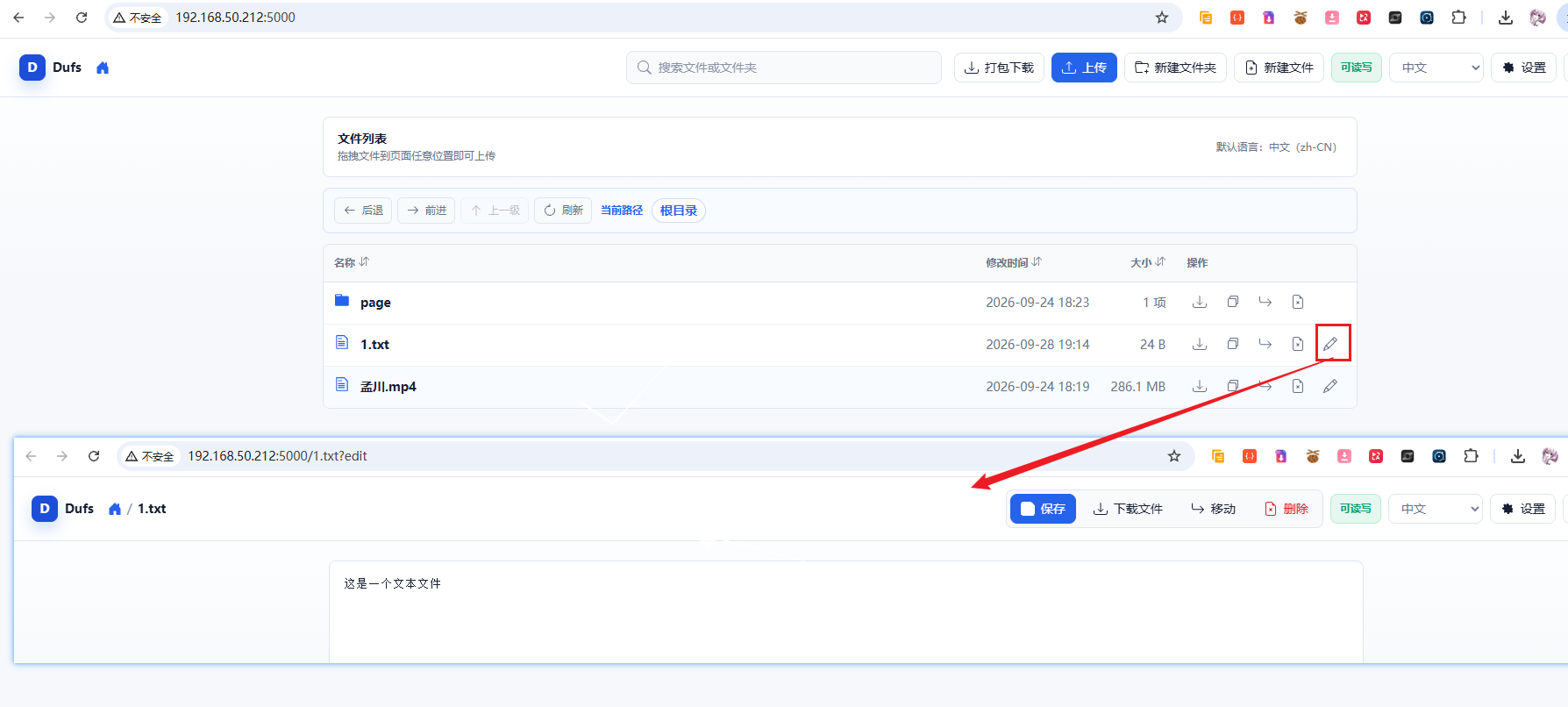This screenshot has width=1568, height=707.
Task: Toggle the 可读写 badge in editor window
Action: point(1356,509)
